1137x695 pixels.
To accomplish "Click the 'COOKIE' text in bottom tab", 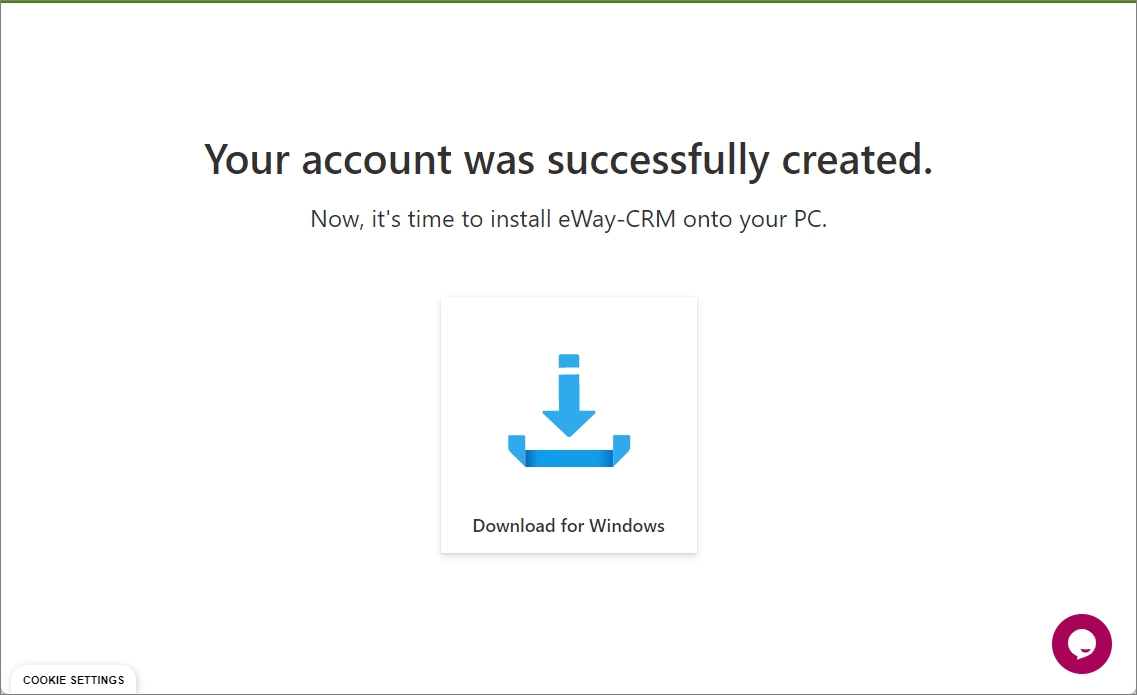I will tap(44, 680).
